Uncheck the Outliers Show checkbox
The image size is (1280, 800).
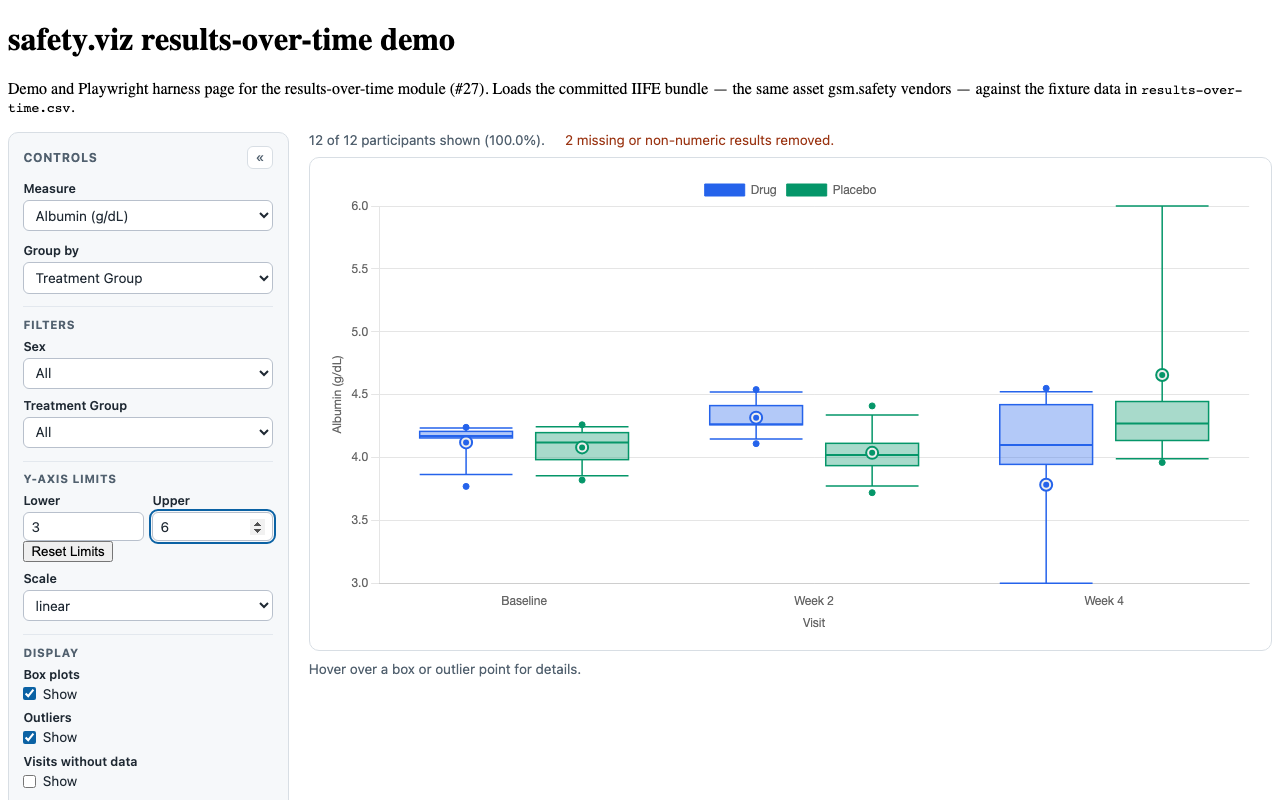[x=30, y=737]
